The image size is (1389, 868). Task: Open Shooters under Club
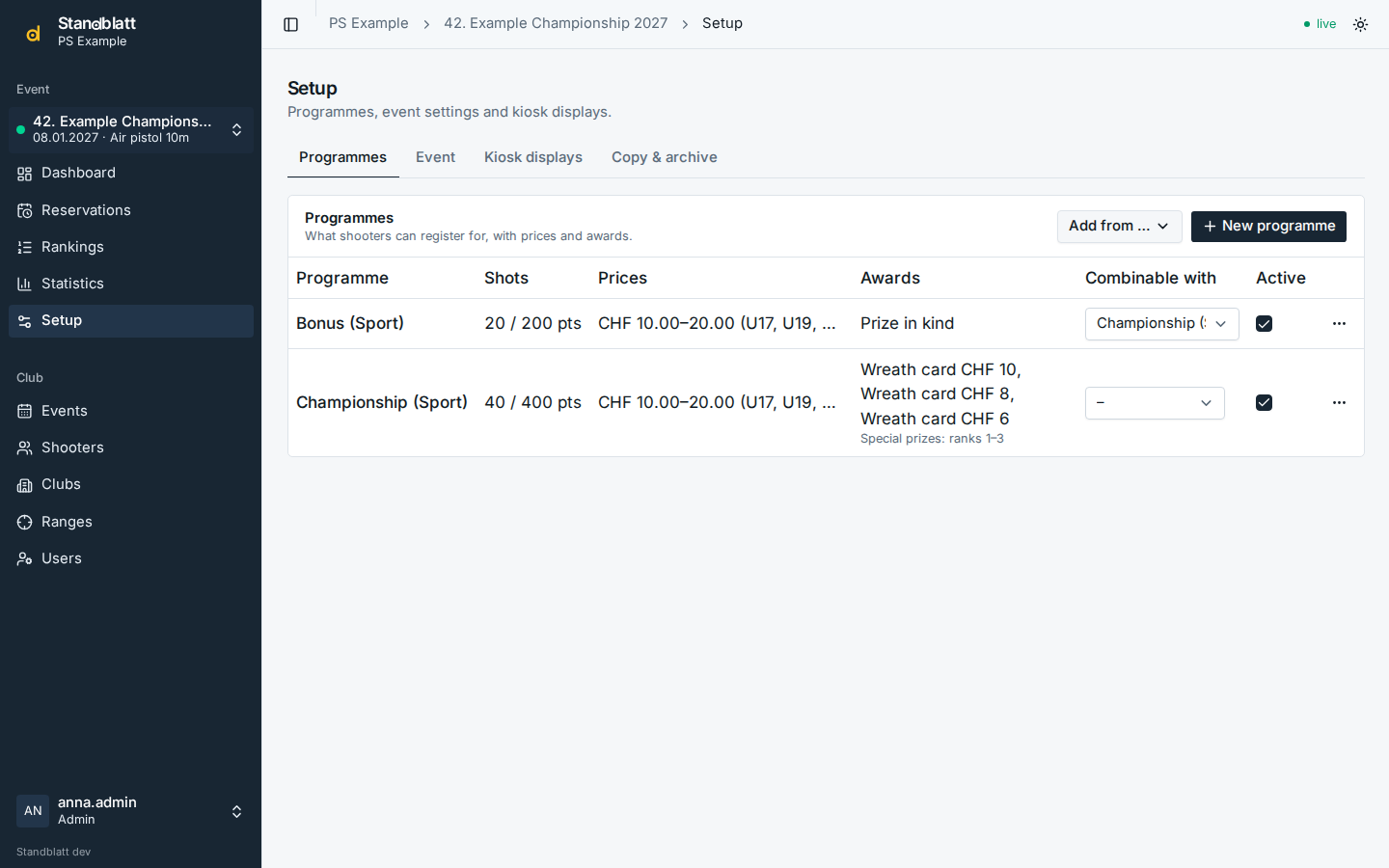click(131, 448)
